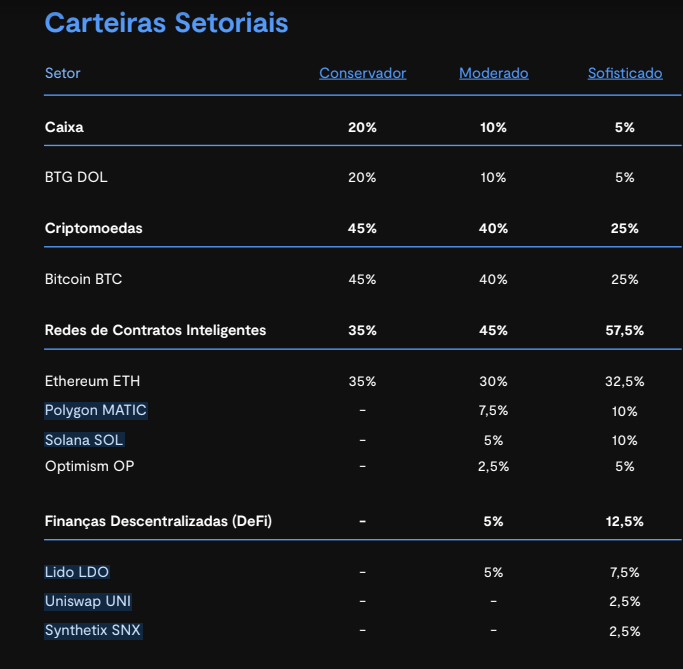Select the Caixa category row label
This screenshot has width=683, height=669.
64,127
